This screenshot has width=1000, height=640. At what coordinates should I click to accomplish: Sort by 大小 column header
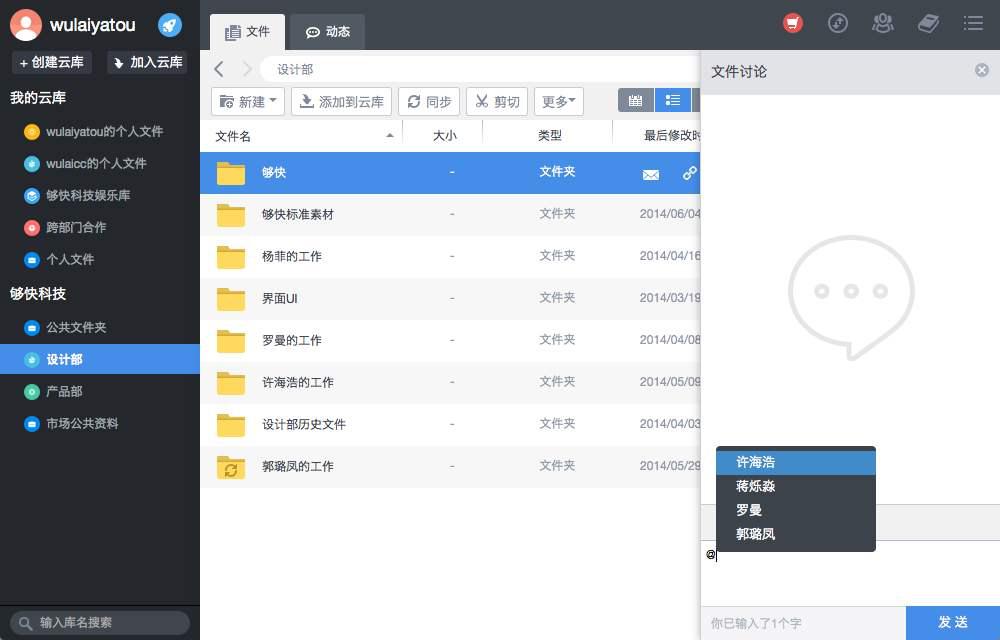coord(443,136)
